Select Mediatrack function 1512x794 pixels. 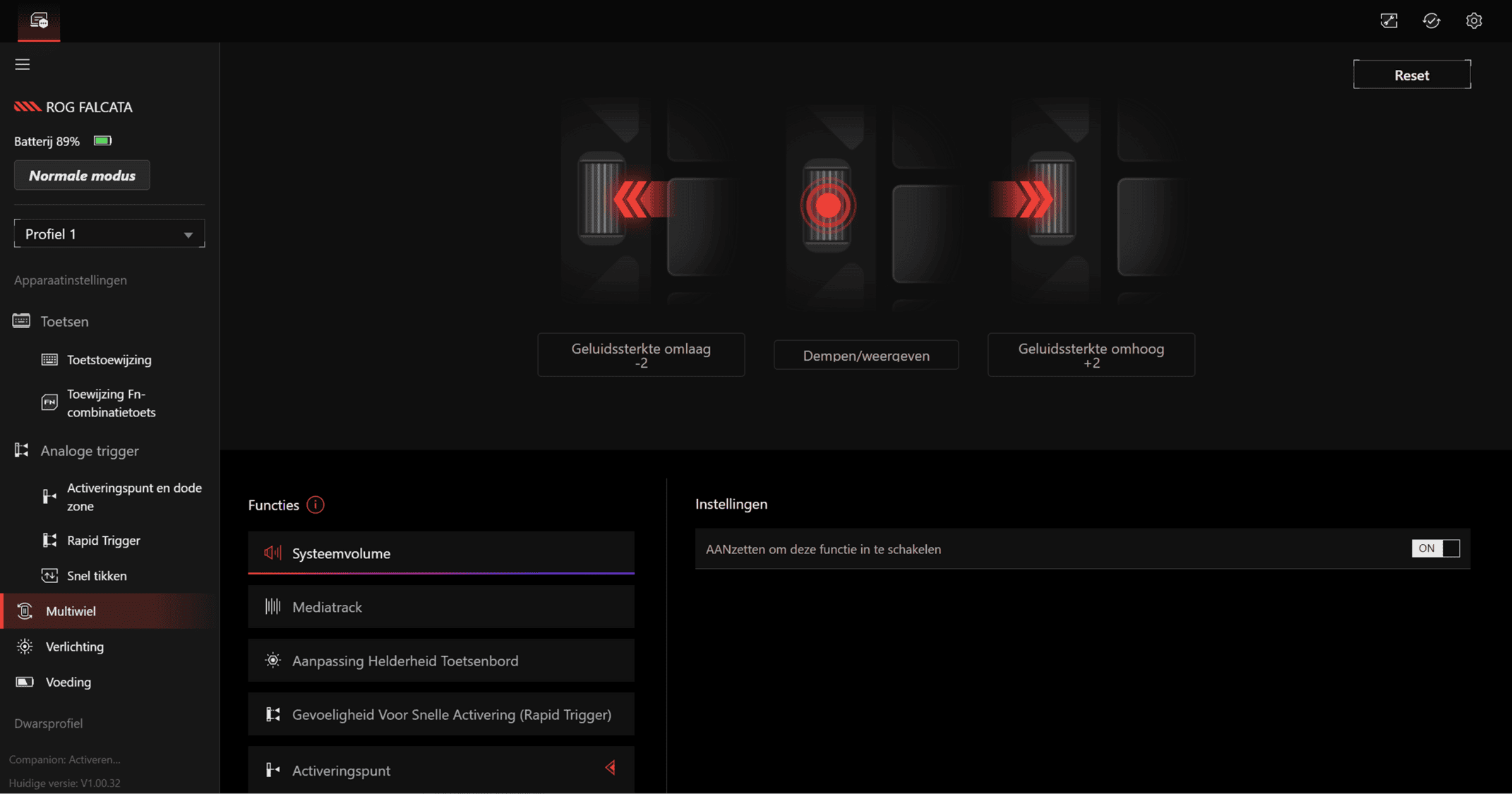(x=441, y=606)
